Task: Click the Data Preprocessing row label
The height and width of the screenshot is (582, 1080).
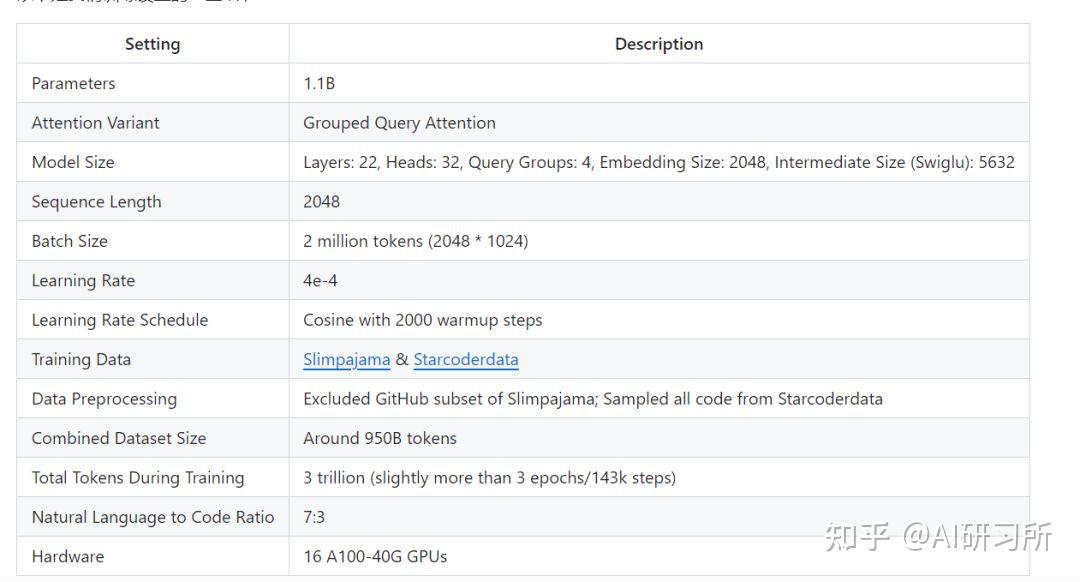Action: pyautogui.click(x=104, y=399)
